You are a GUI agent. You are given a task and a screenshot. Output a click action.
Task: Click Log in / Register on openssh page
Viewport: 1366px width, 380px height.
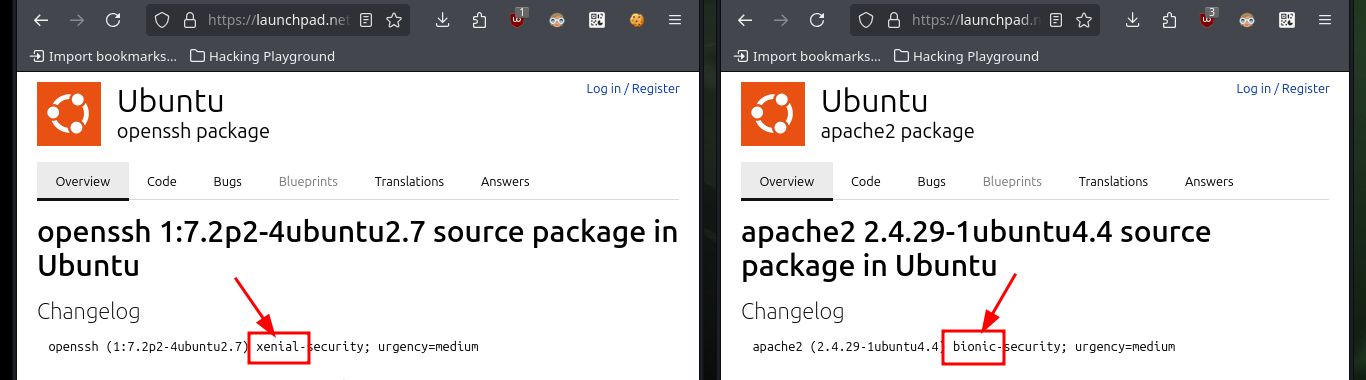(x=633, y=89)
